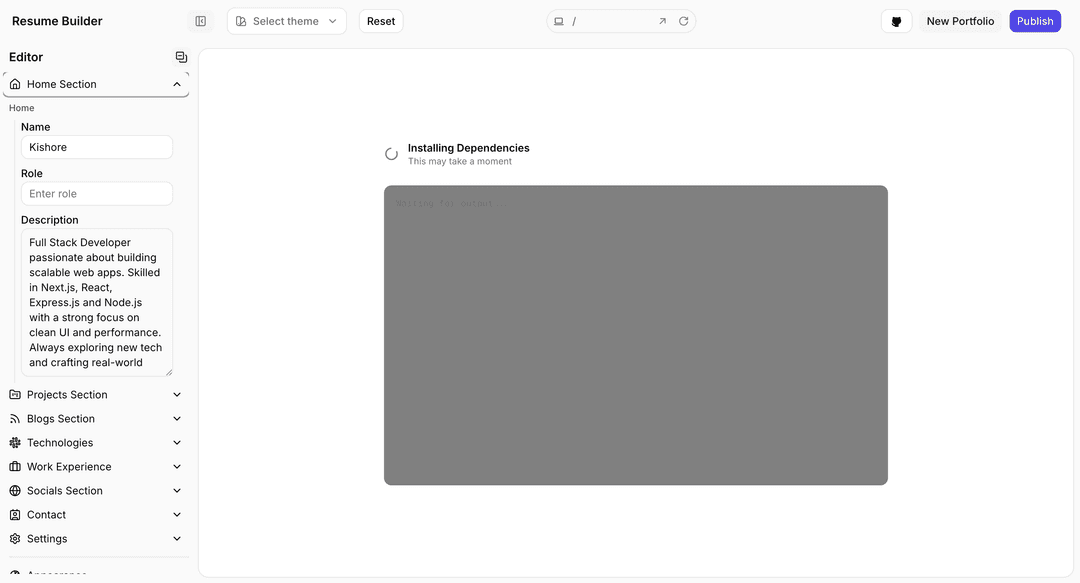This screenshot has width=1080, height=583.
Task: Click the Home Section house icon
Action: 15,84
